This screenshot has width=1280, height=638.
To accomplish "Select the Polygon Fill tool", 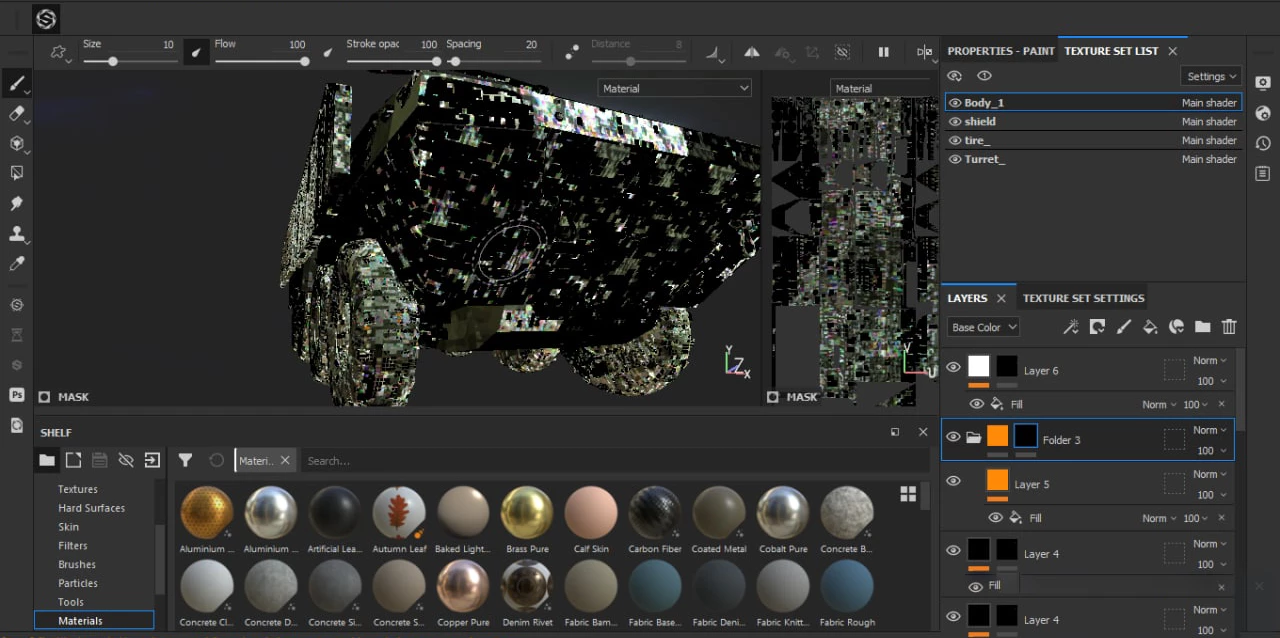I will pyautogui.click(x=16, y=173).
